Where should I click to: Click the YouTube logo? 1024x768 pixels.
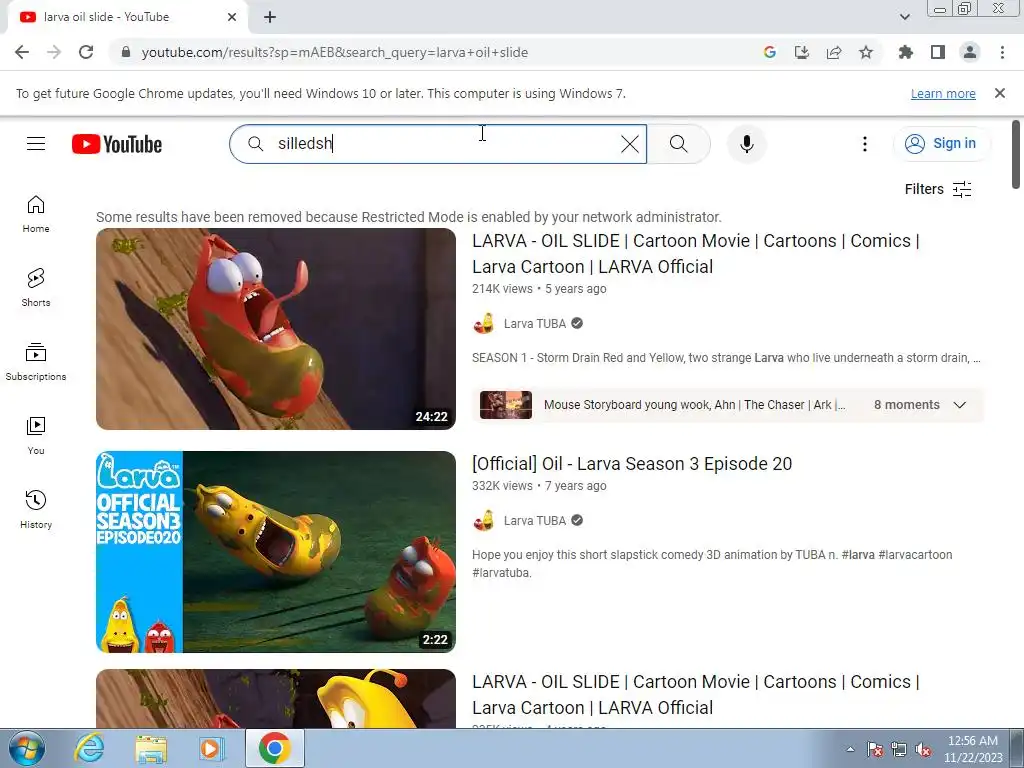pyautogui.click(x=117, y=144)
